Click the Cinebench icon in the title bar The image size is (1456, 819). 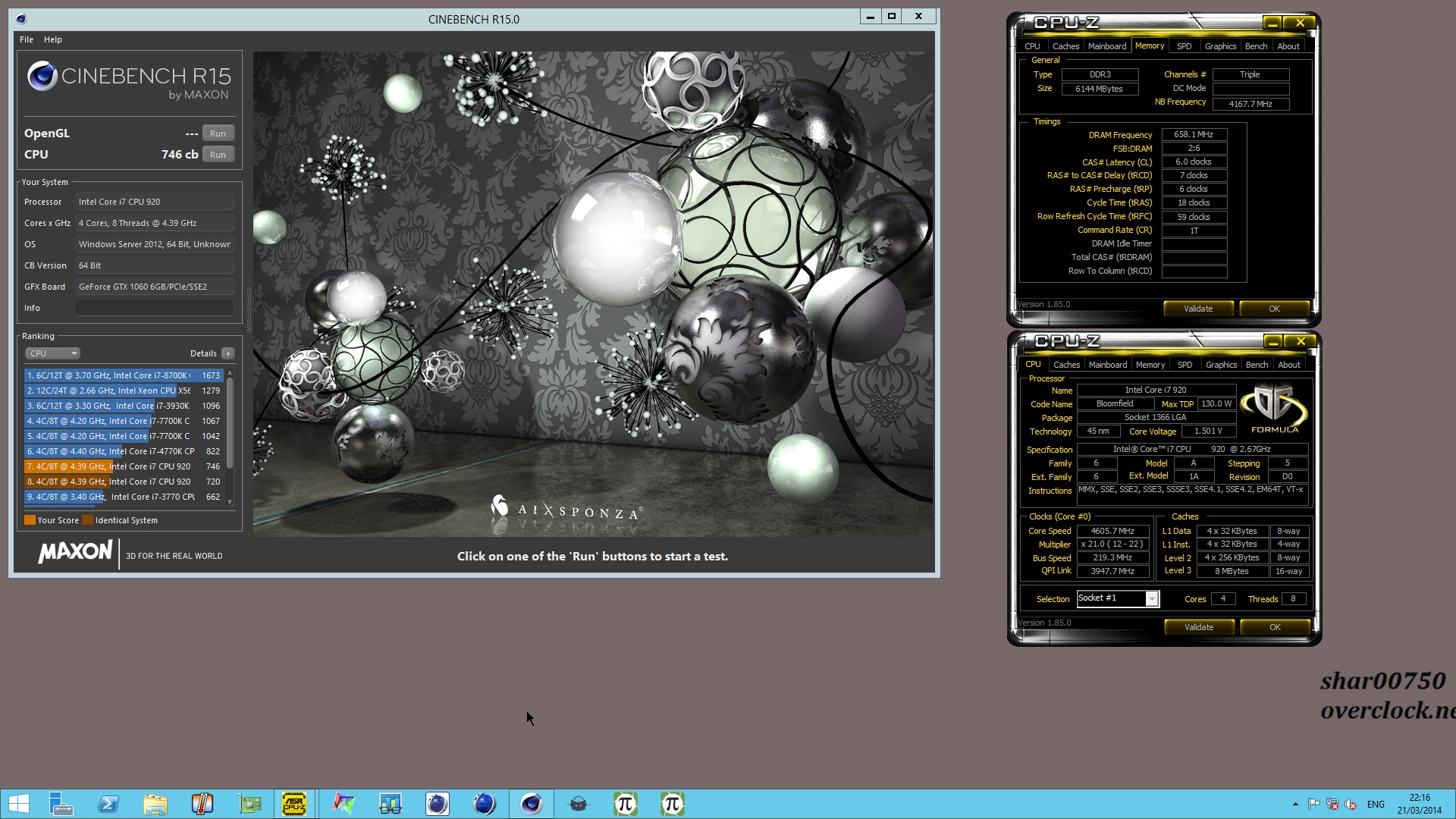pos(21,19)
